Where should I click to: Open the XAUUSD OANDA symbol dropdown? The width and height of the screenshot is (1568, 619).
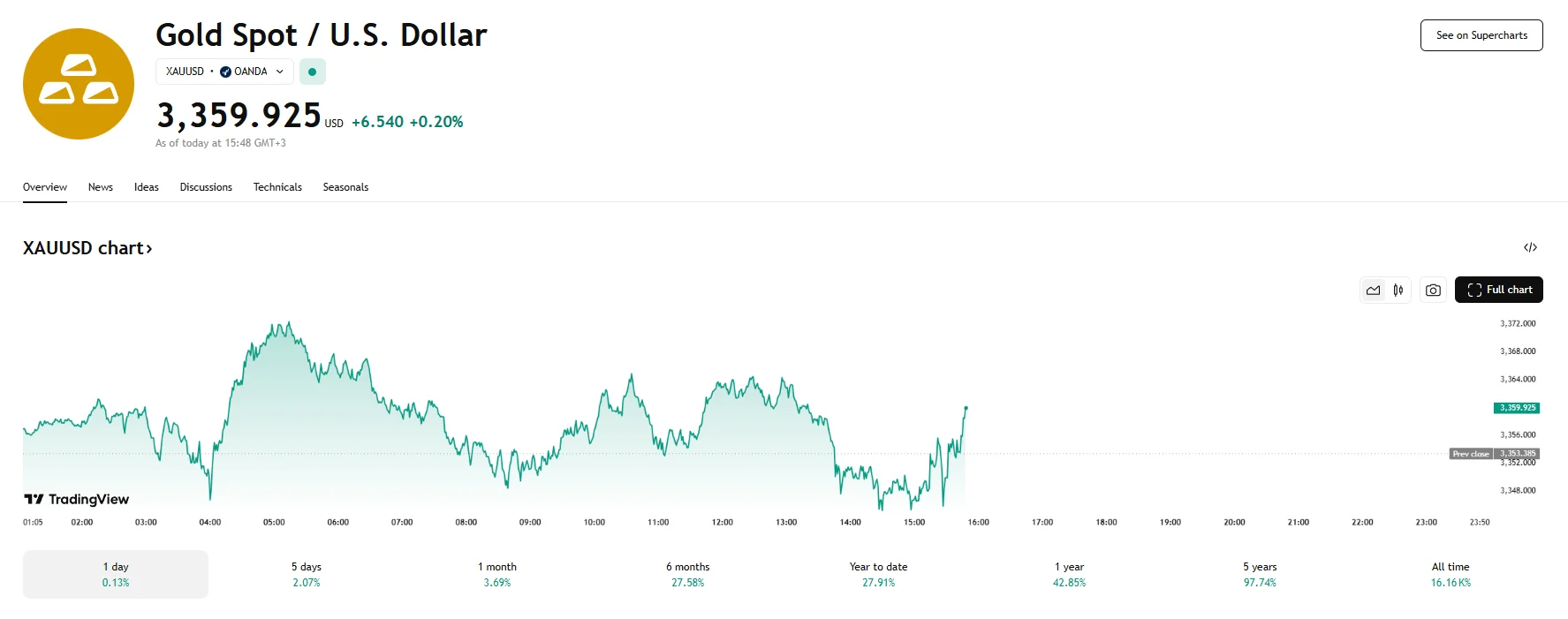280,72
